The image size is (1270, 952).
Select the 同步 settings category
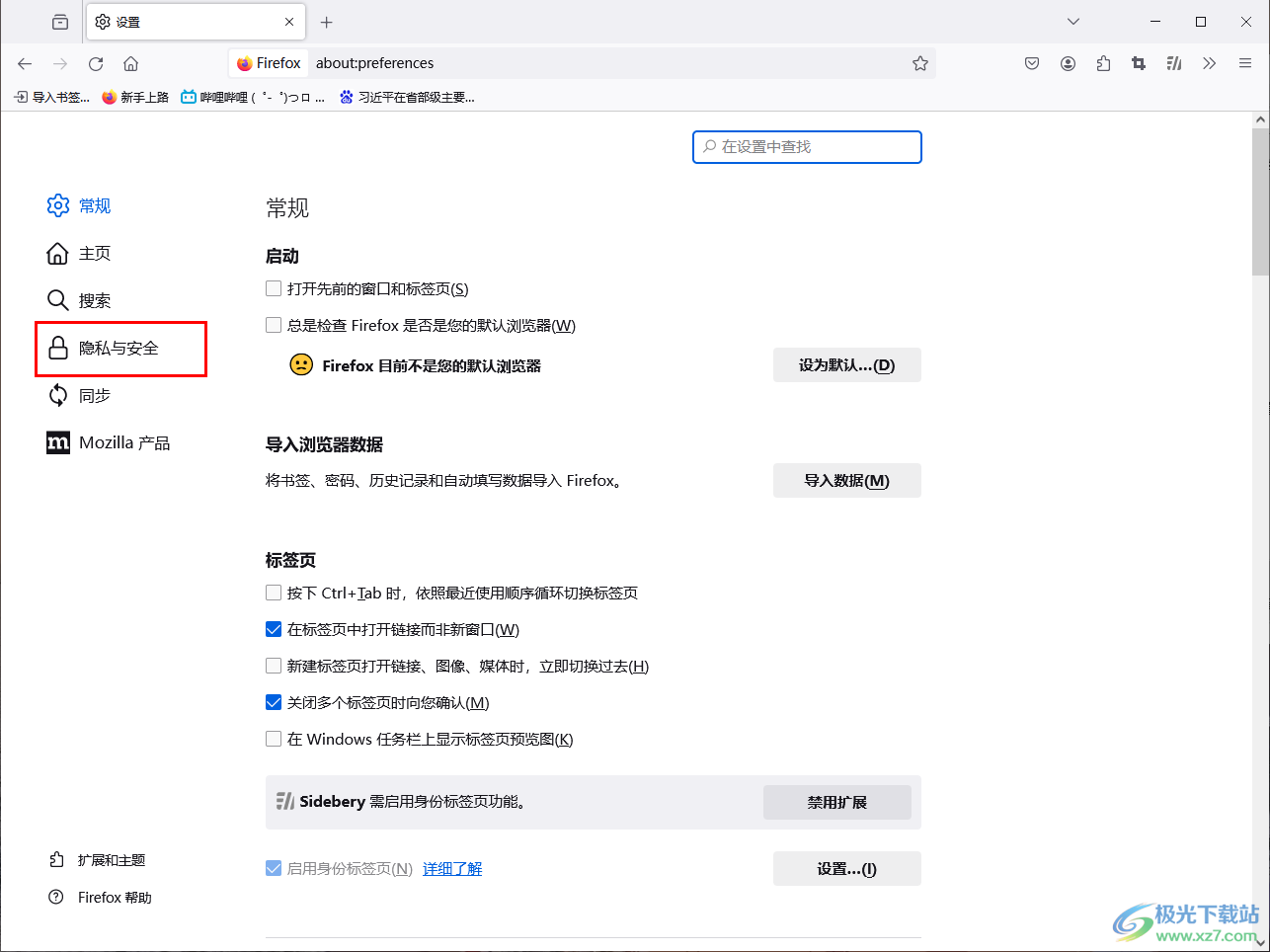pyautogui.click(x=79, y=395)
